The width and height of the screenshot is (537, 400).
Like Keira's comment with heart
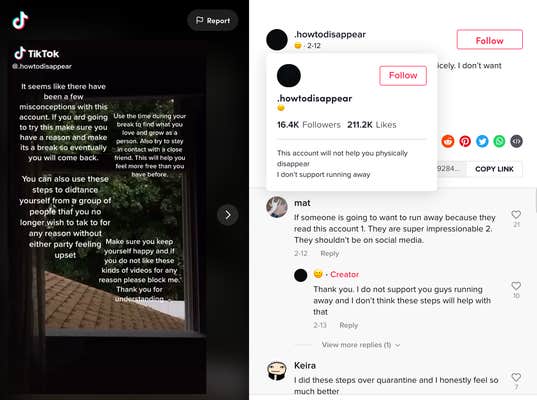point(516,377)
